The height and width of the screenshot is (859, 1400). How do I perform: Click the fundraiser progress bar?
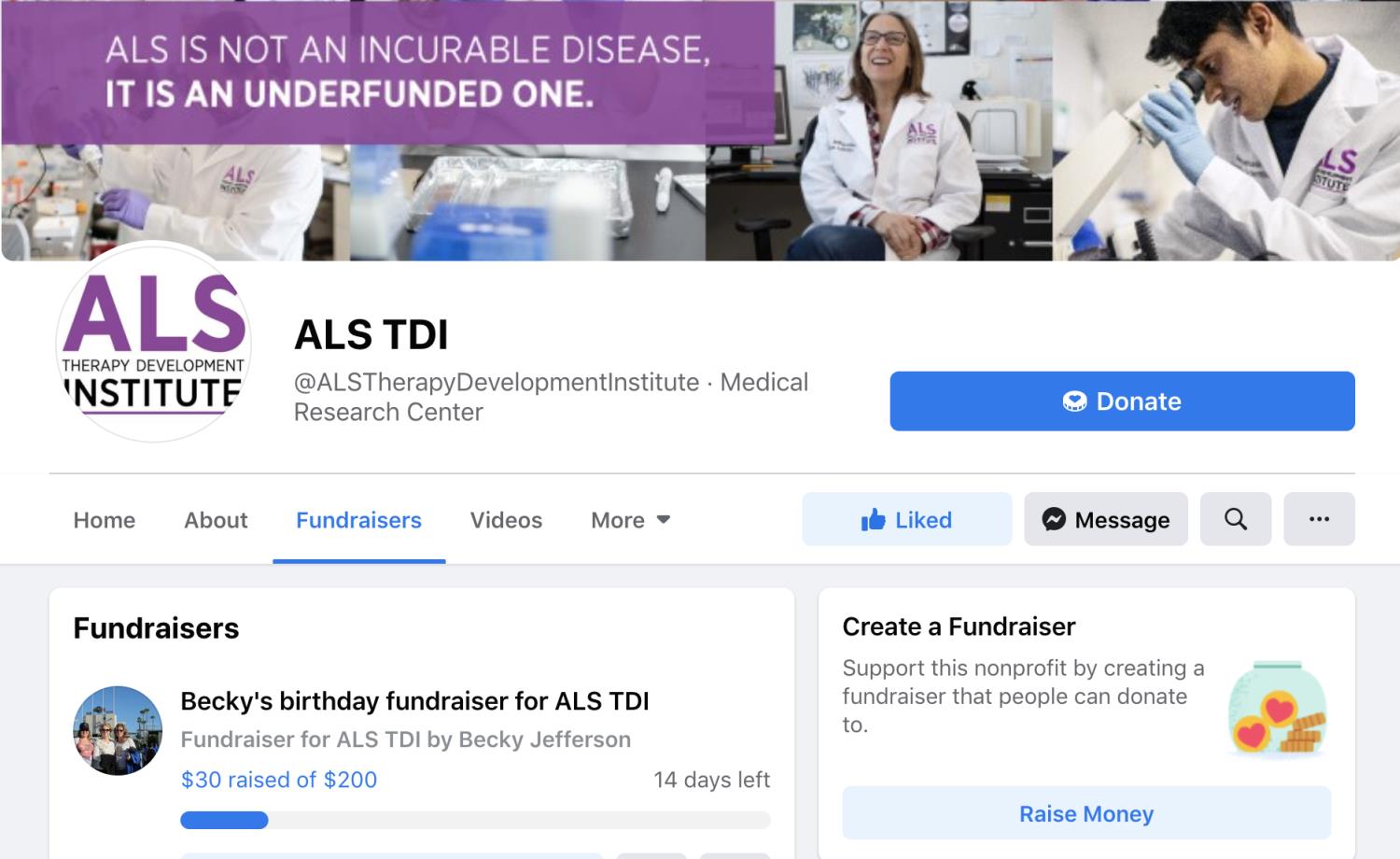pyautogui.click(x=475, y=821)
